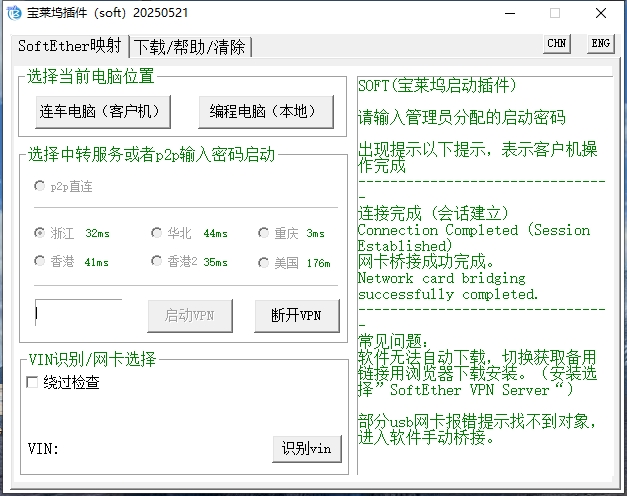The image size is (627, 496).
Task: Select the 香港 relay server
Action: pyautogui.click(x=40, y=262)
